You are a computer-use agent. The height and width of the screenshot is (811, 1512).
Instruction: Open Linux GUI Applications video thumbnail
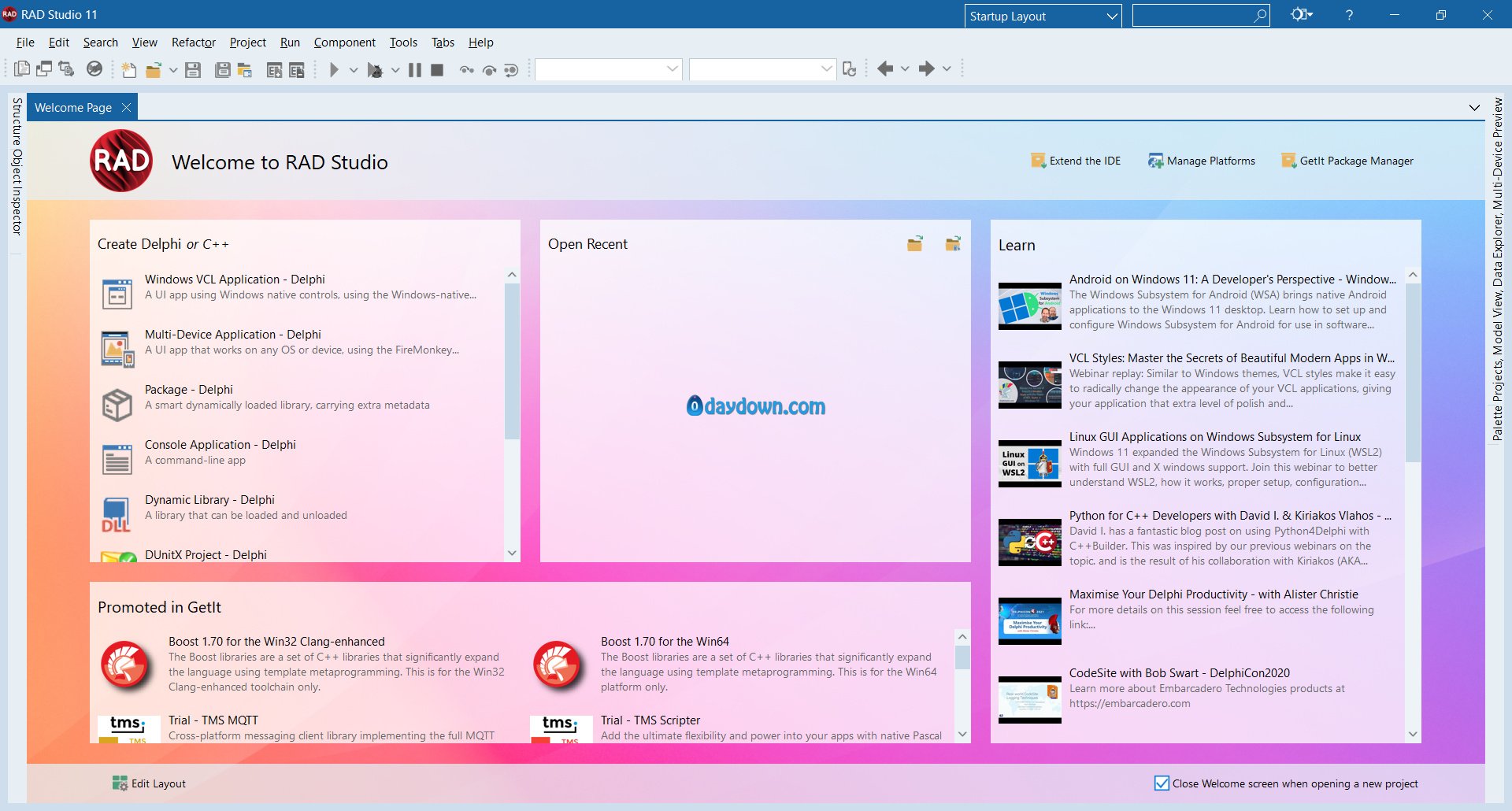(1030, 464)
